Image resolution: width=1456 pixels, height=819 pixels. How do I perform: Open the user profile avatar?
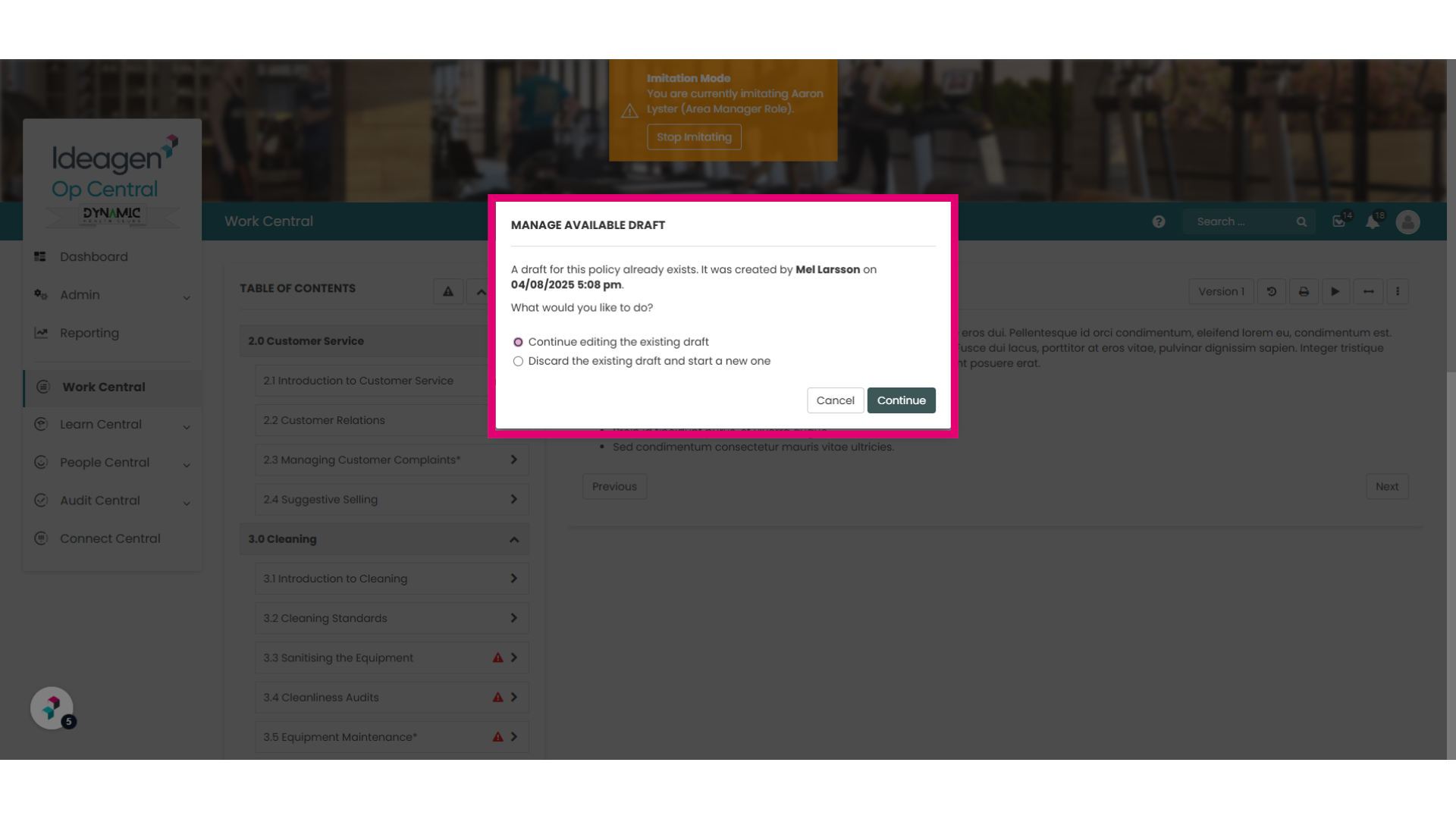click(1408, 221)
